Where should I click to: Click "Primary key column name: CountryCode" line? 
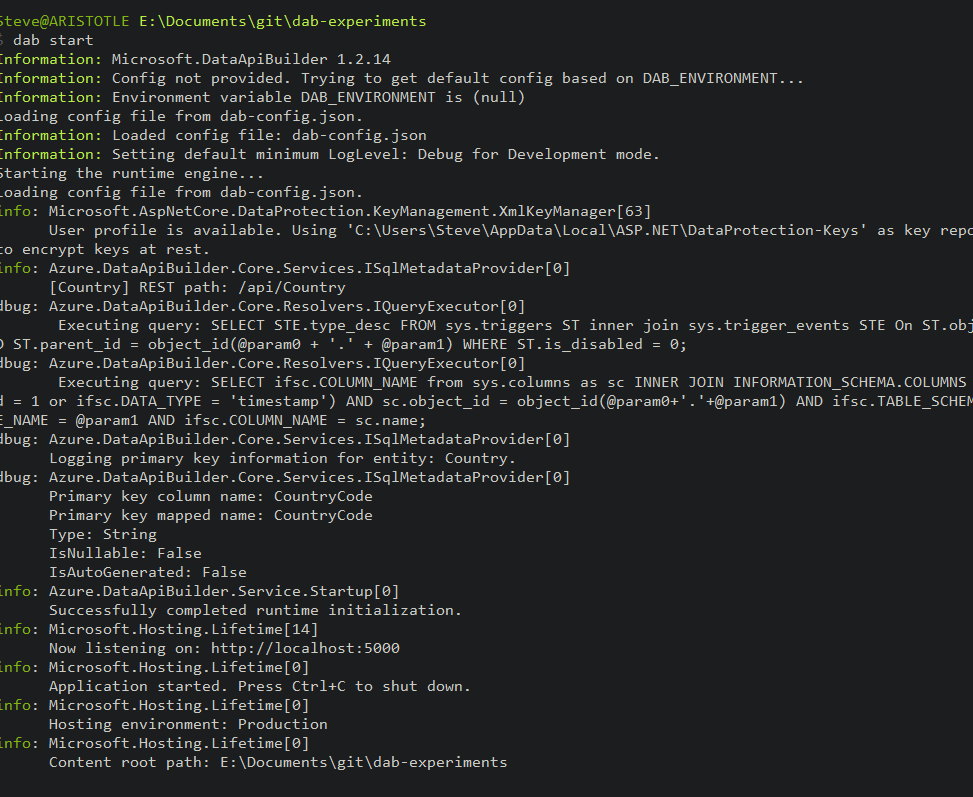(x=210, y=496)
